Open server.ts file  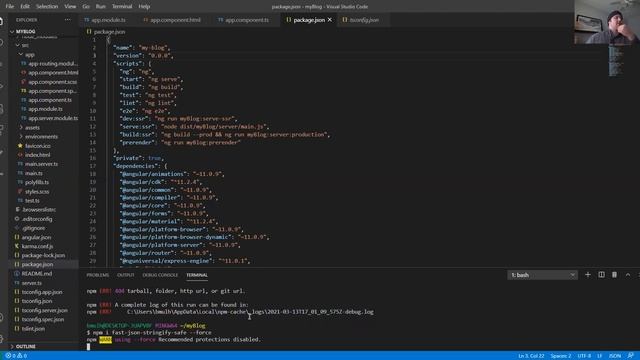[31, 283]
